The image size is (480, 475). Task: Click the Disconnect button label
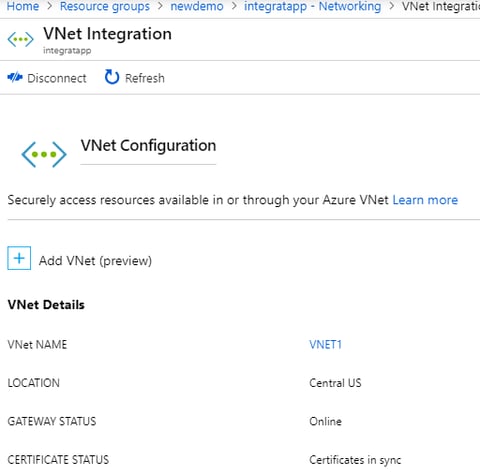click(57, 78)
